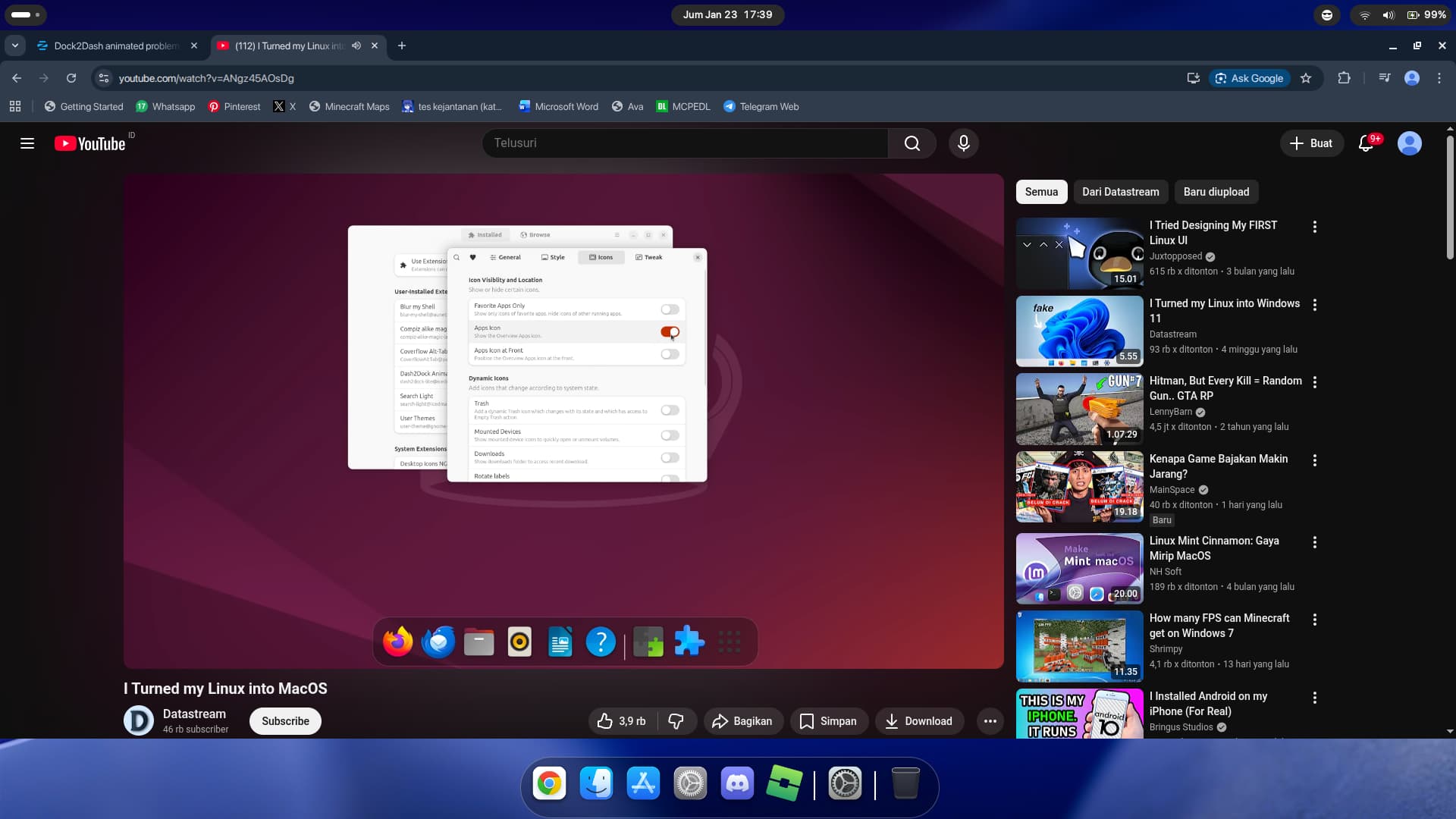Open the YouTube notifications bell

coord(1366,143)
